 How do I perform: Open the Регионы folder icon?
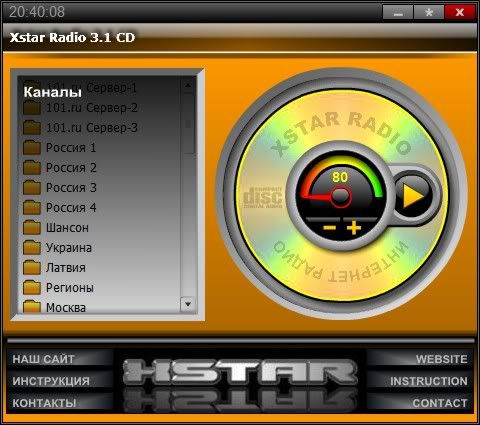tap(32, 288)
